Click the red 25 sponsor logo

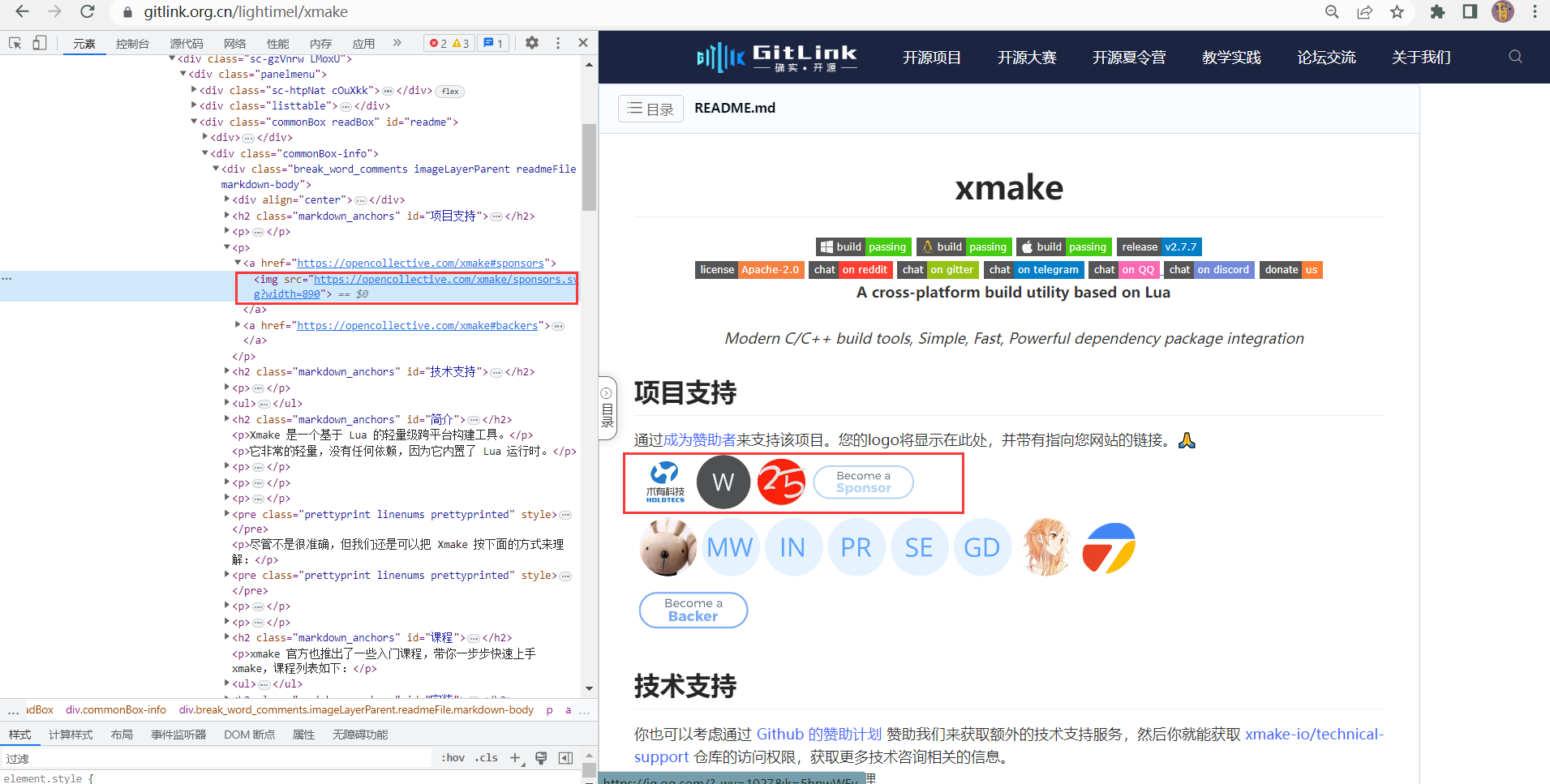pyautogui.click(x=781, y=482)
